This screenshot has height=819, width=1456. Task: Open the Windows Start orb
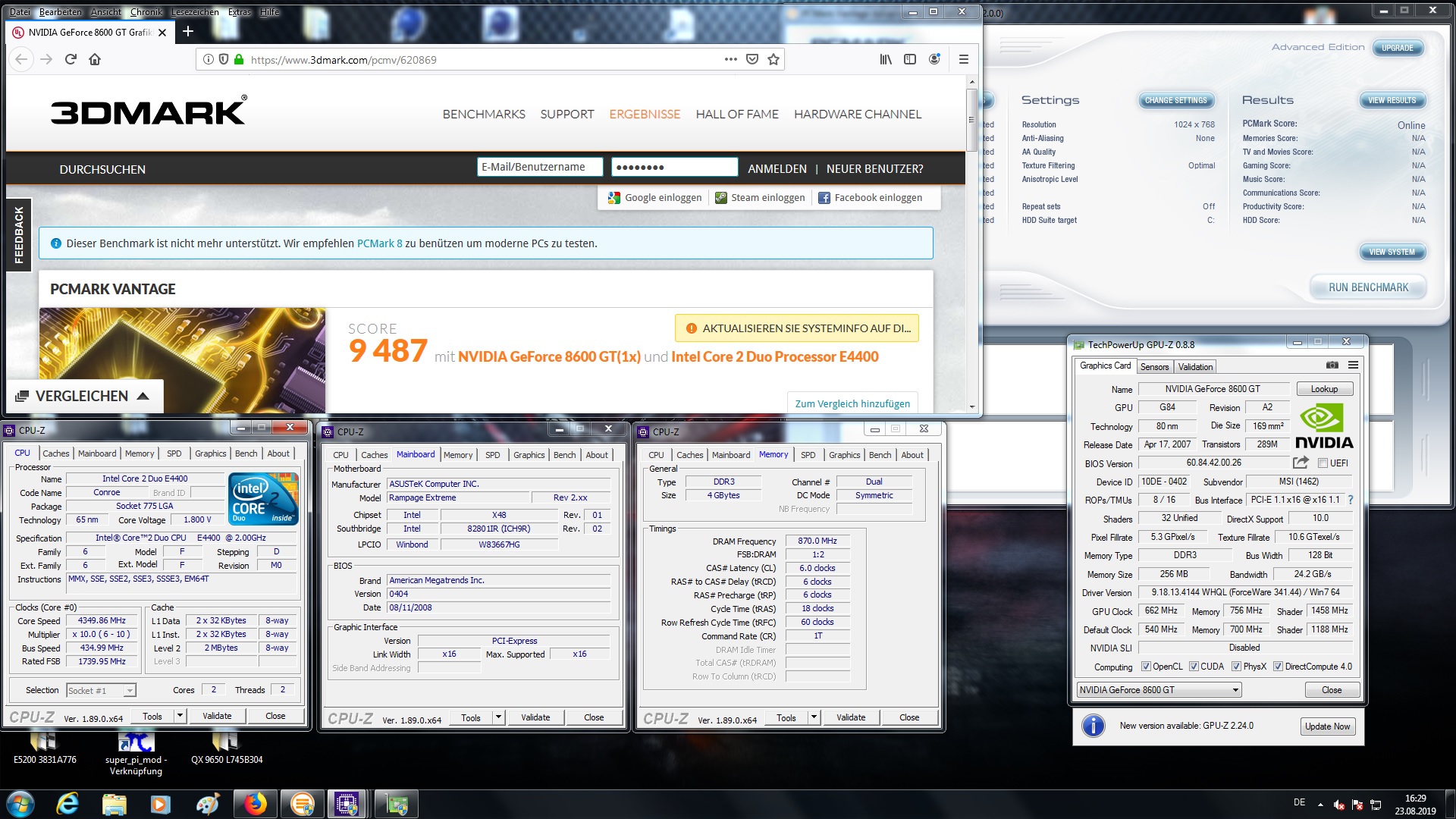[x=20, y=804]
